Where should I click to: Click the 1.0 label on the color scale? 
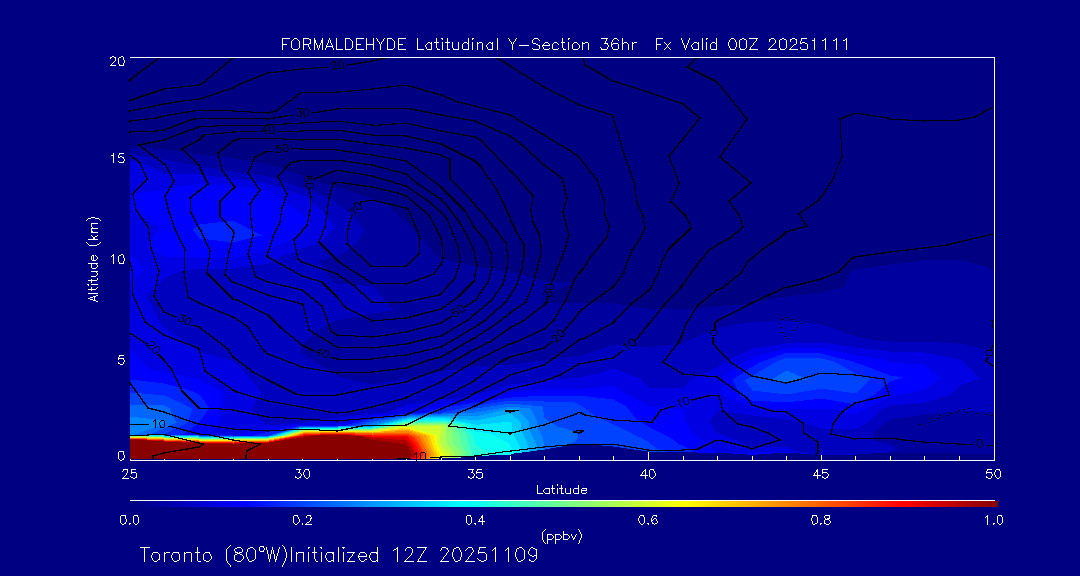click(992, 520)
